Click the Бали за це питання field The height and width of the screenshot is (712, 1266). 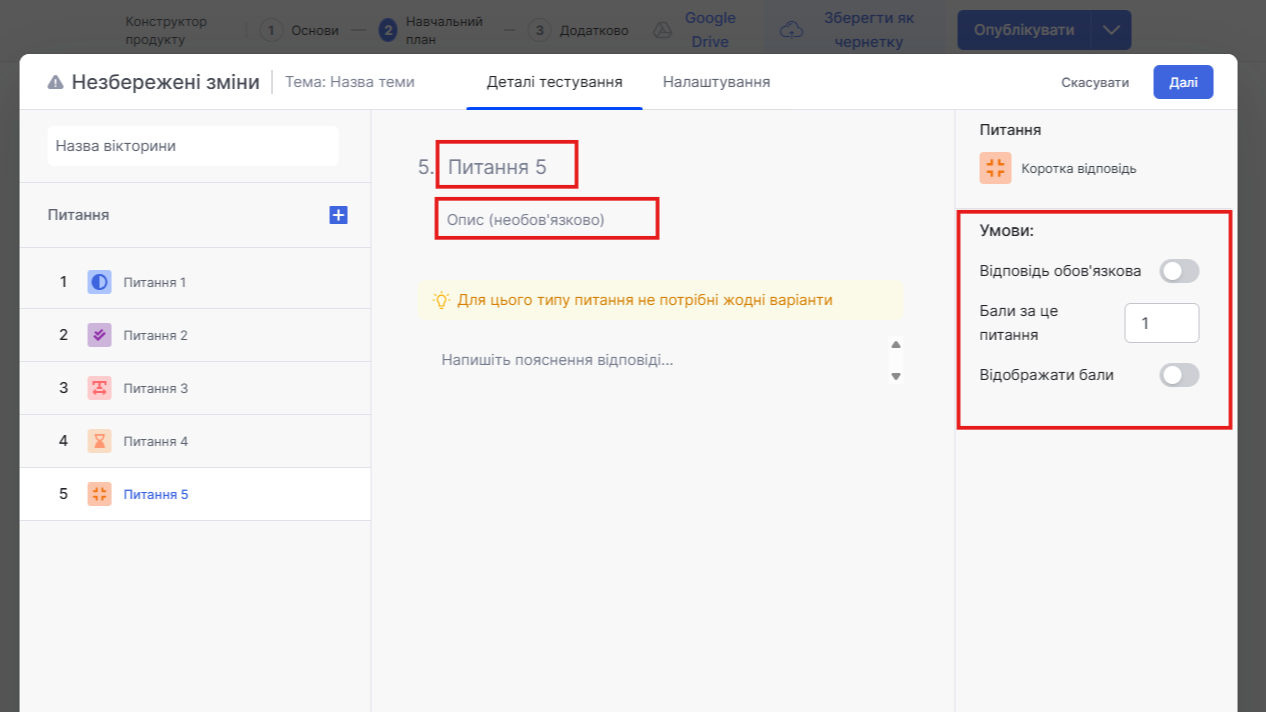pos(1161,323)
